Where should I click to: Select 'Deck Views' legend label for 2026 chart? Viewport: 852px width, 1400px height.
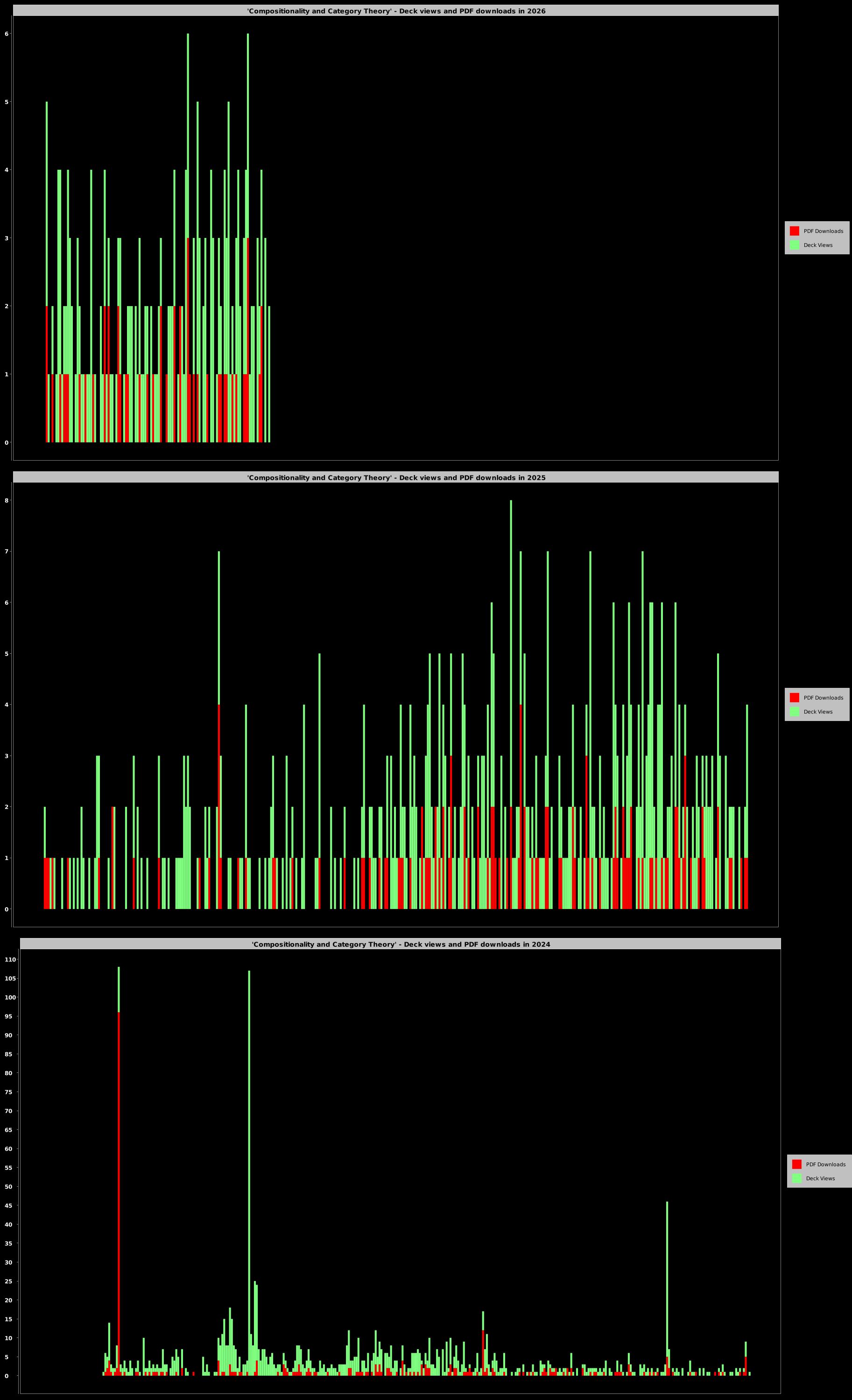(x=817, y=245)
